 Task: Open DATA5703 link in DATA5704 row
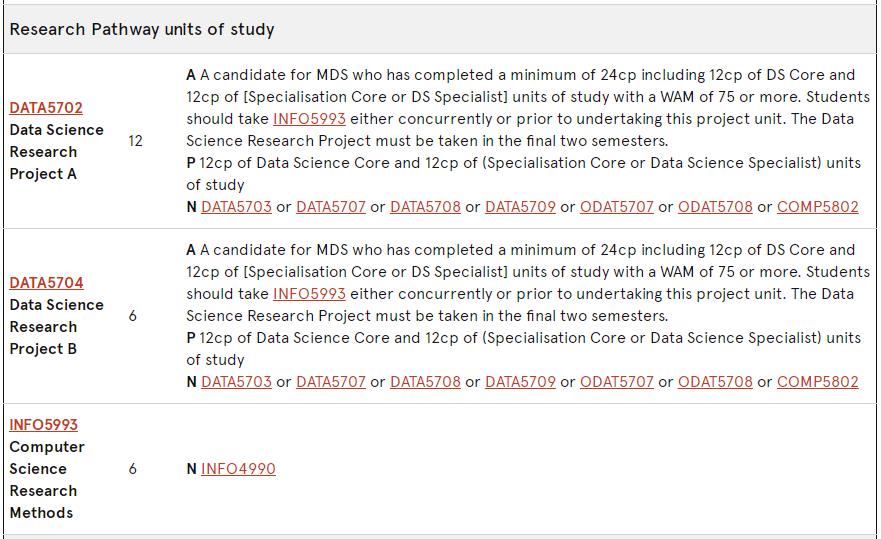(237, 381)
